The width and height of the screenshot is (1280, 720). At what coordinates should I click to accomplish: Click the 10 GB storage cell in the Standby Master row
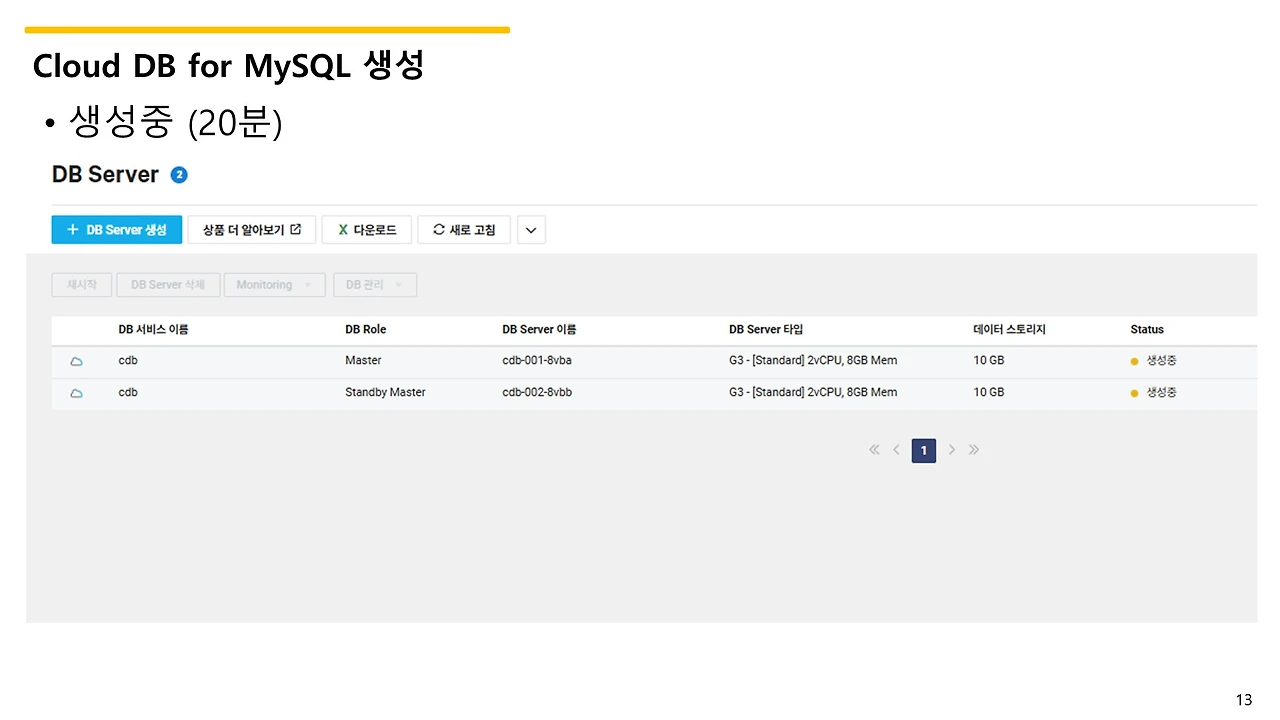(989, 393)
